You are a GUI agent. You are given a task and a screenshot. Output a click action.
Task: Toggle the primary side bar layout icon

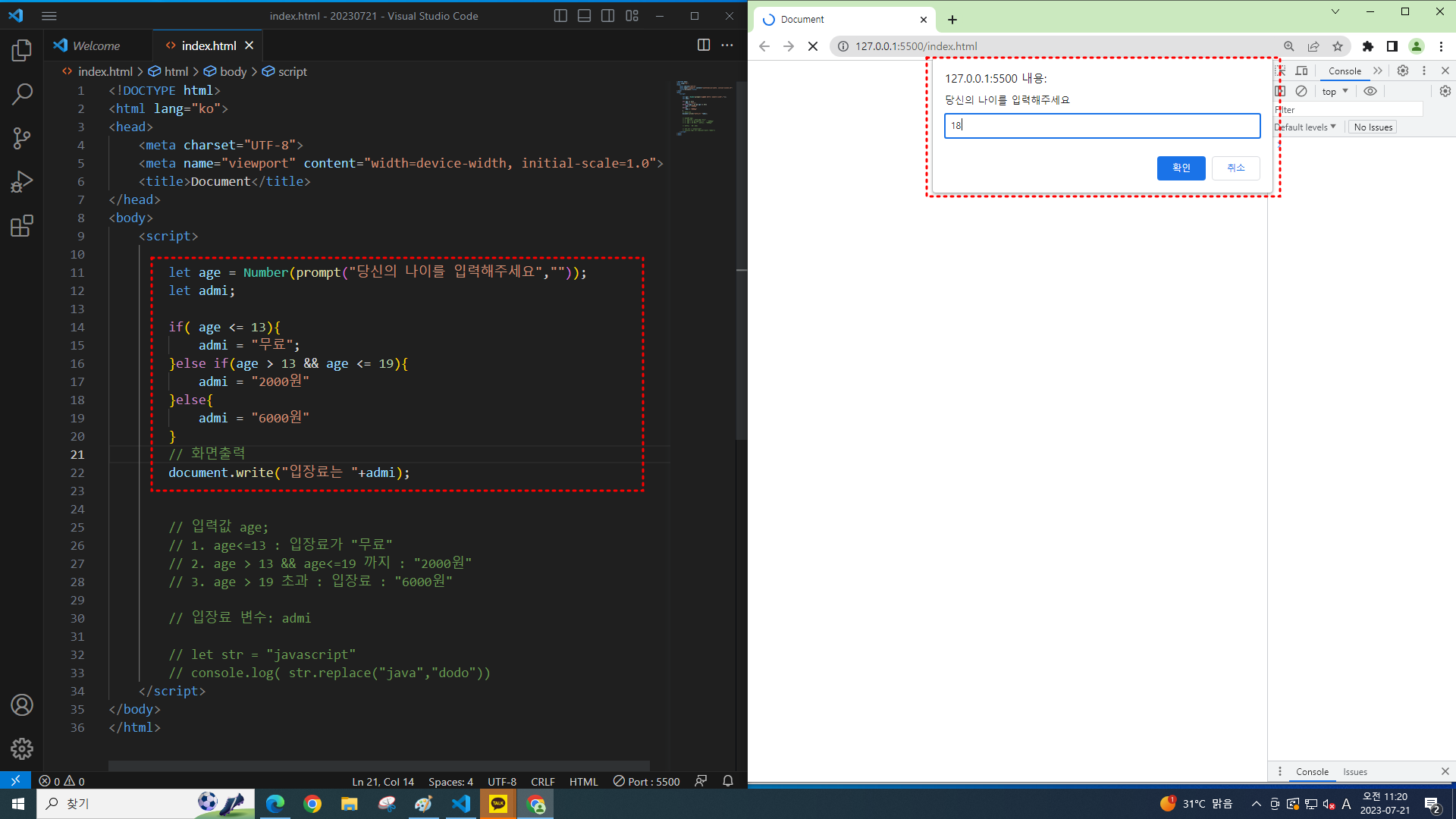[560, 16]
